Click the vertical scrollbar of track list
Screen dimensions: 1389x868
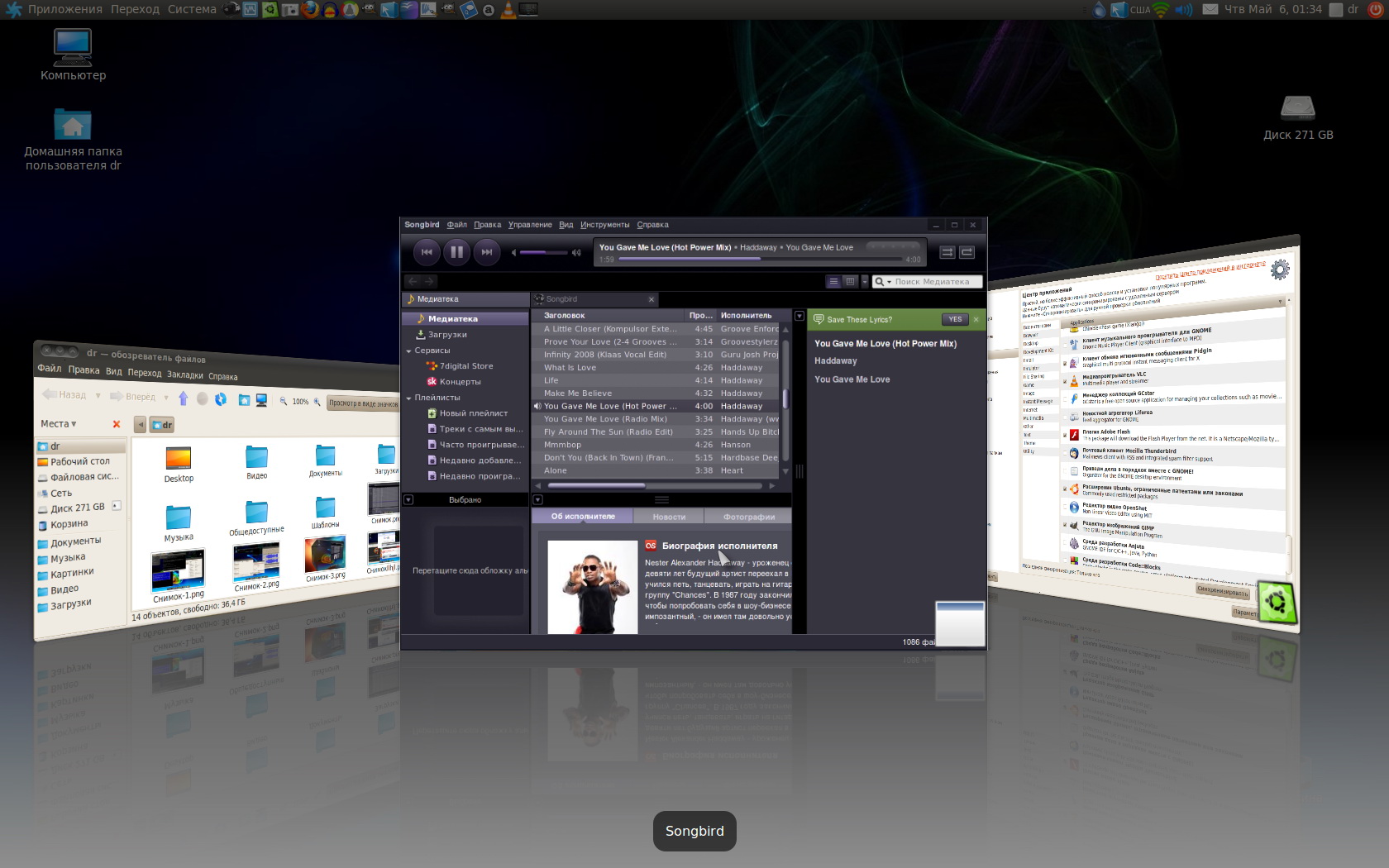click(x=785, y=400)
